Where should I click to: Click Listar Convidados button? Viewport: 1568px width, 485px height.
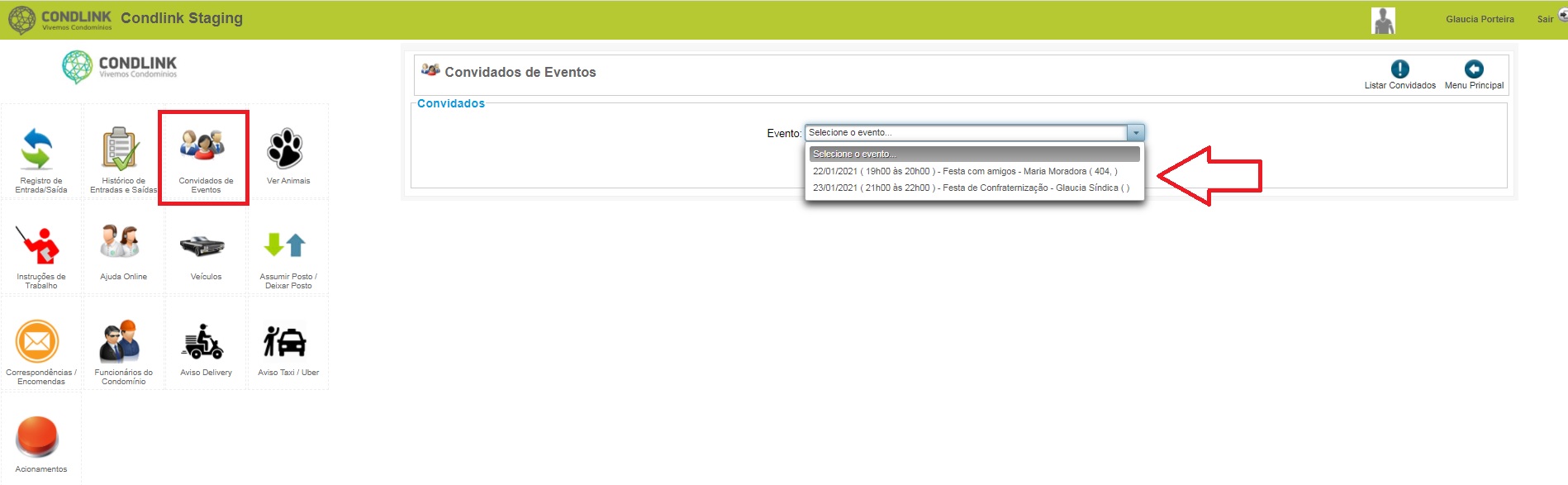pyautogui.click(x=1399, y=74)
